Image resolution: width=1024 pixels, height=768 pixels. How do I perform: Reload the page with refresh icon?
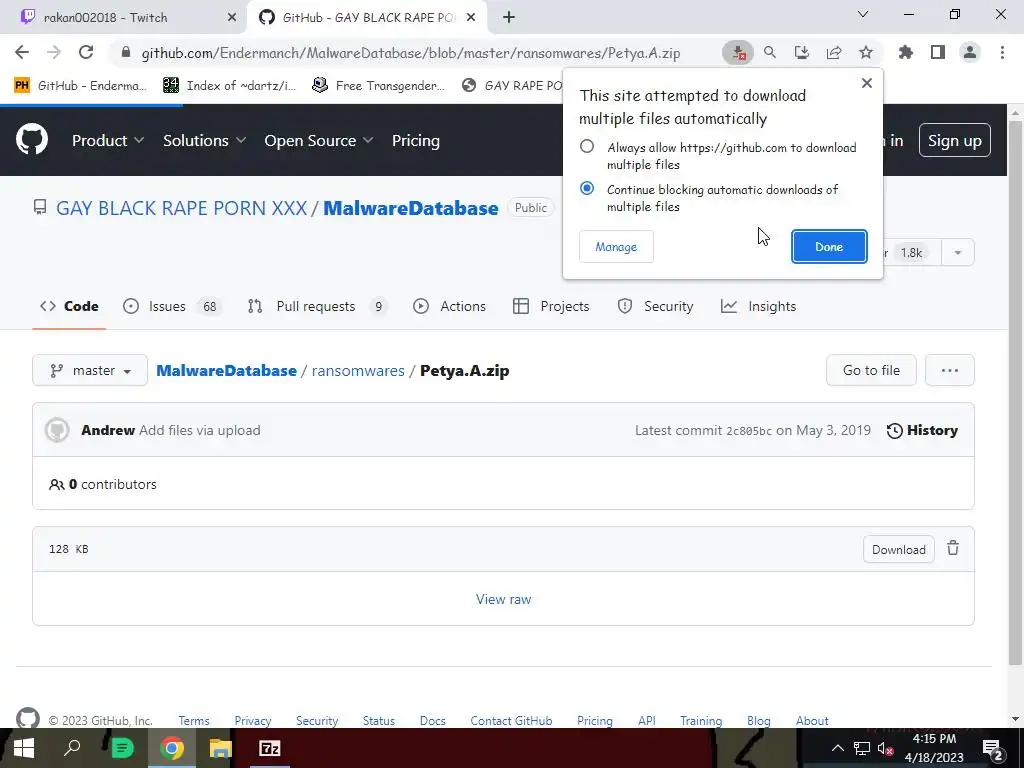click(86, 52)
